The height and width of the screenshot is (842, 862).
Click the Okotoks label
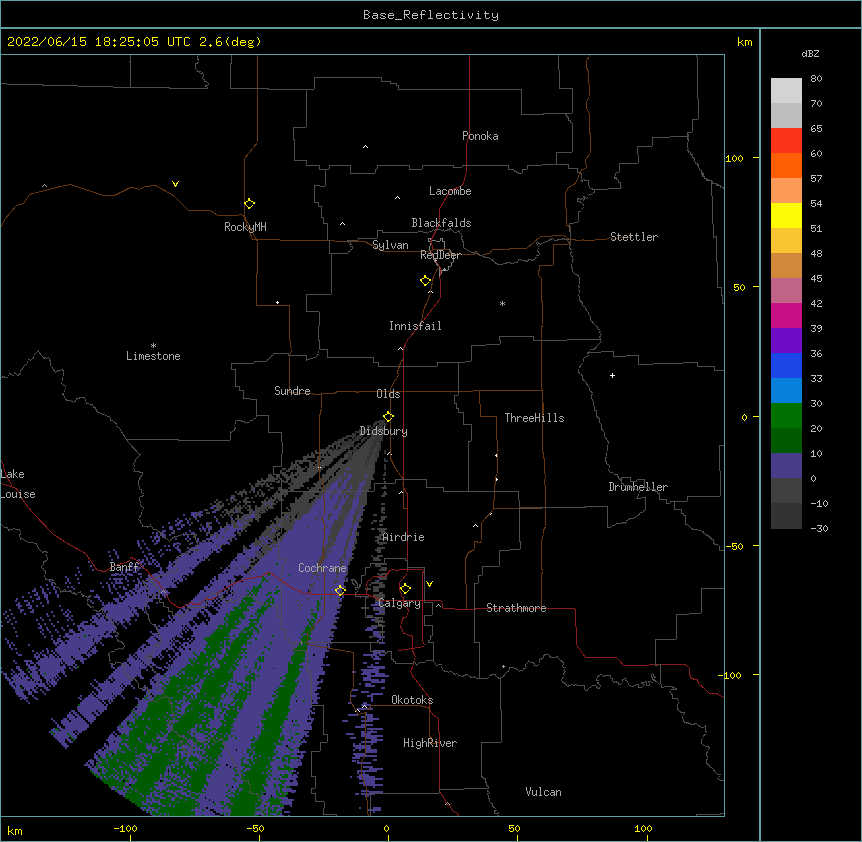tap(412, 700)
